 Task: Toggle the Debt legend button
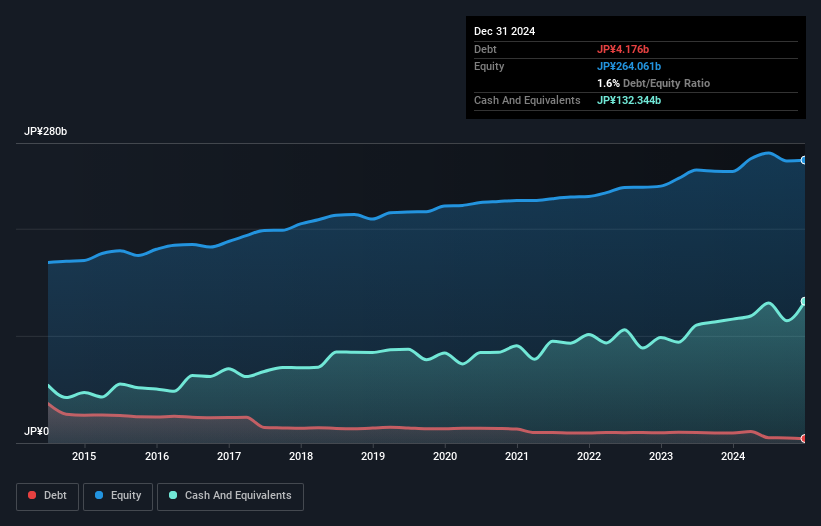(48, 496)
